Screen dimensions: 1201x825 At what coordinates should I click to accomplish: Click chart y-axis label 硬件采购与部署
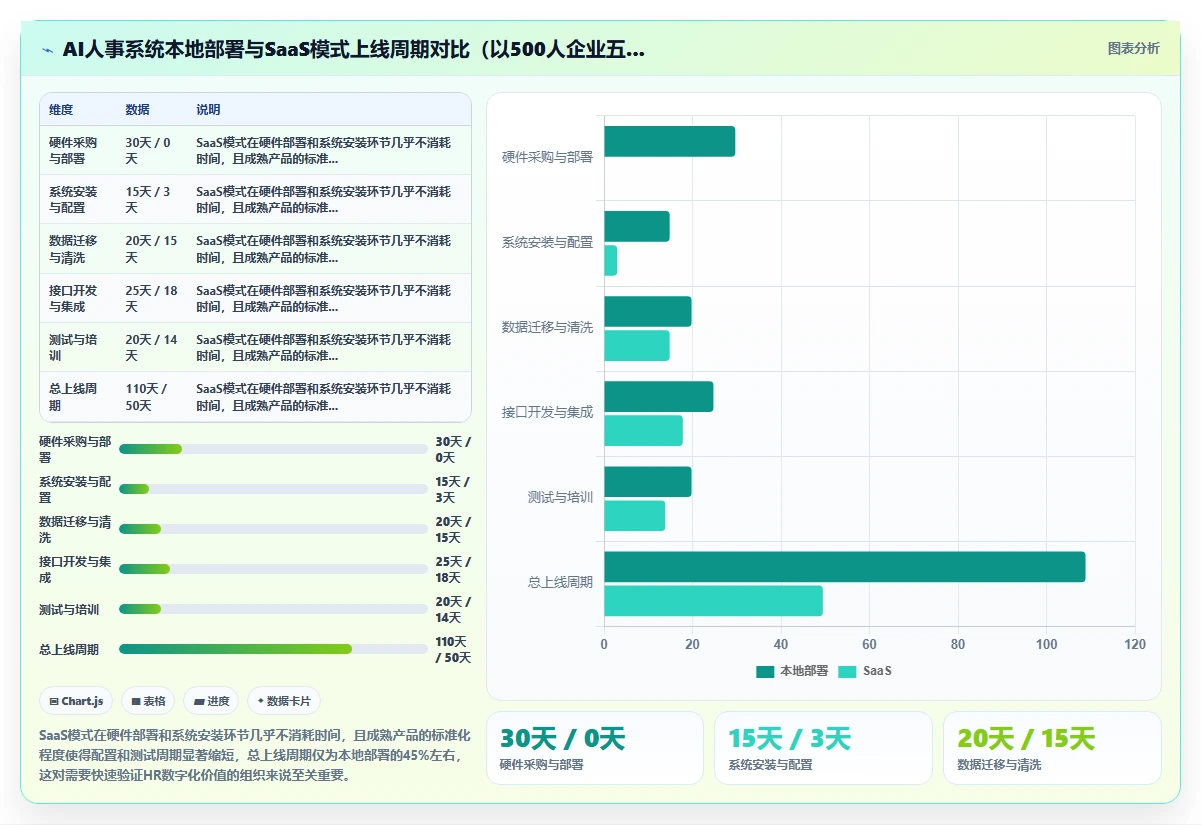point(547,157)
